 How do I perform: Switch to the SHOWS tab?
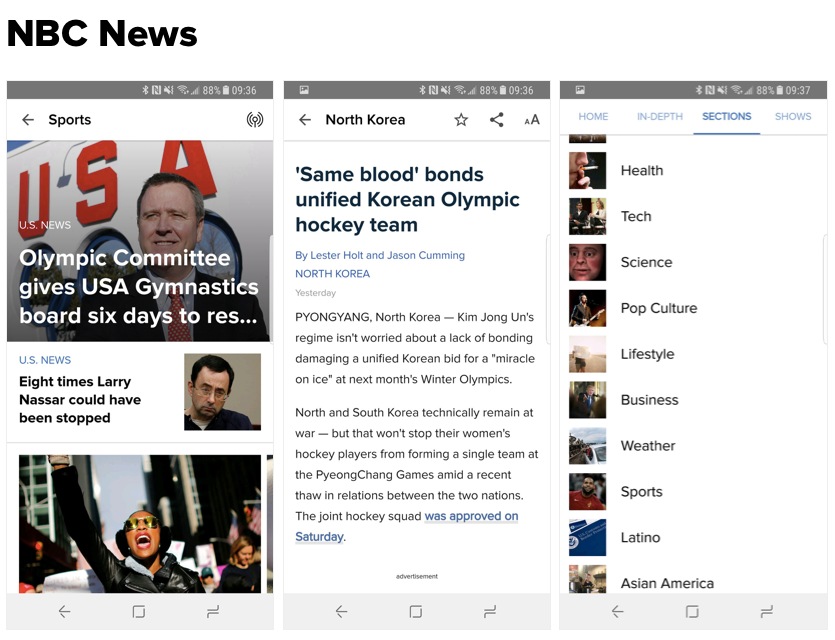coord(793,117)
